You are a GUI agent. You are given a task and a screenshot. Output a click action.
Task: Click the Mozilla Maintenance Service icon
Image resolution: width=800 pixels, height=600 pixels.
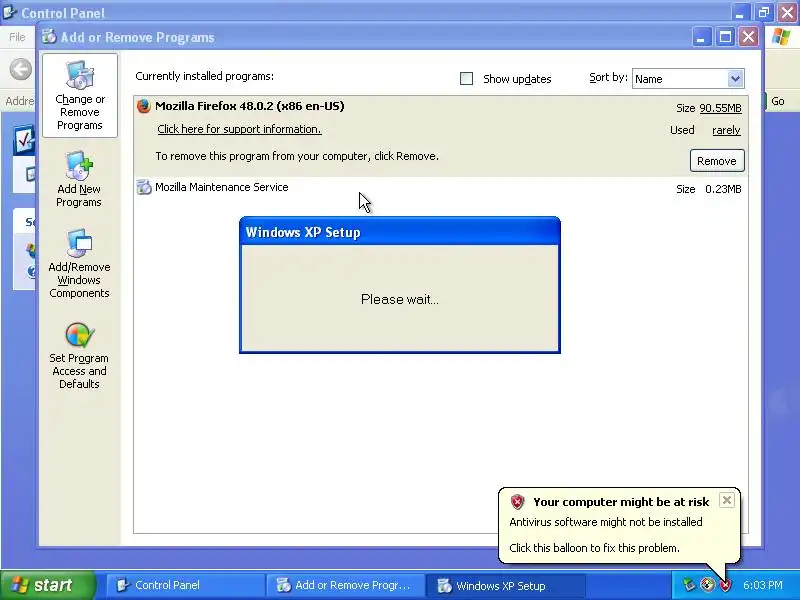144,187
